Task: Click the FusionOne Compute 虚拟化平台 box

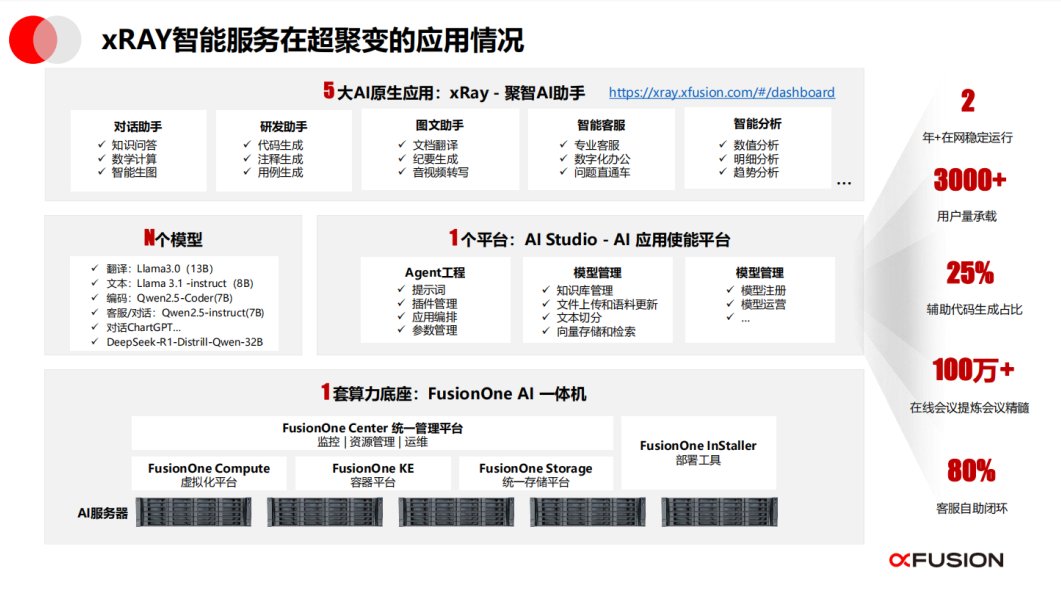Action: [x=209, y=474]
